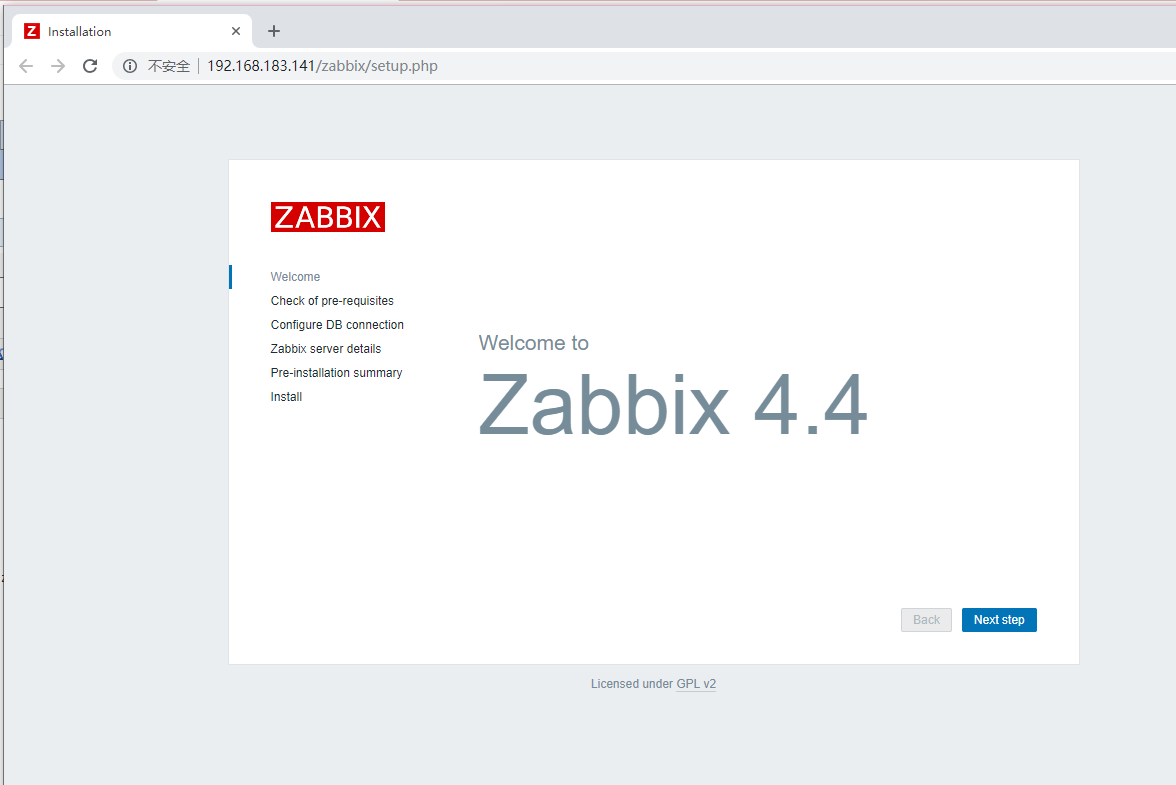Click the red ZABBIX logo
This screenshot has width=1176, height=785.
(x=328, y=217)
